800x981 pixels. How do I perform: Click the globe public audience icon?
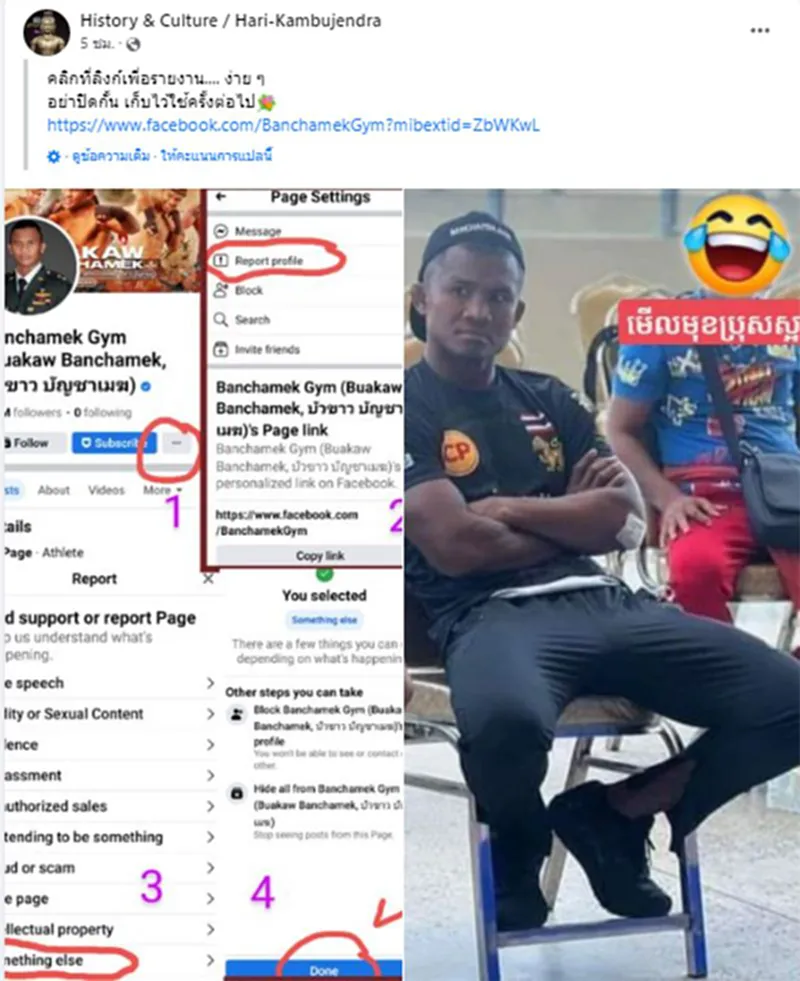(x=133, y=44)
